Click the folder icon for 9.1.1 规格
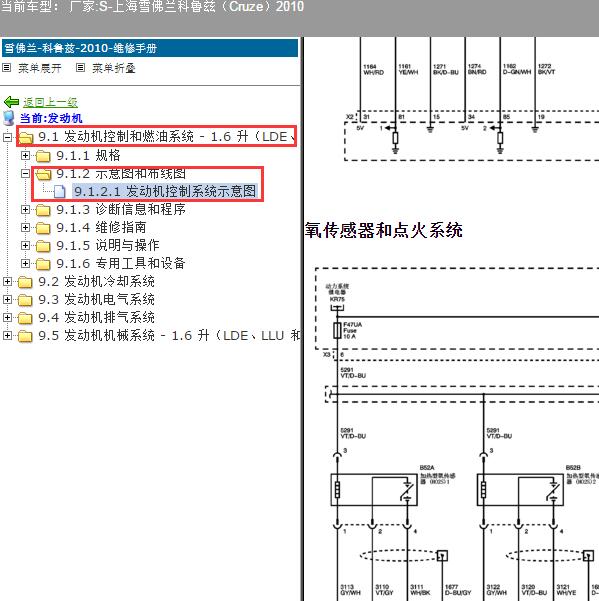Viewport: 599px width, 601px height. [43, 156]
